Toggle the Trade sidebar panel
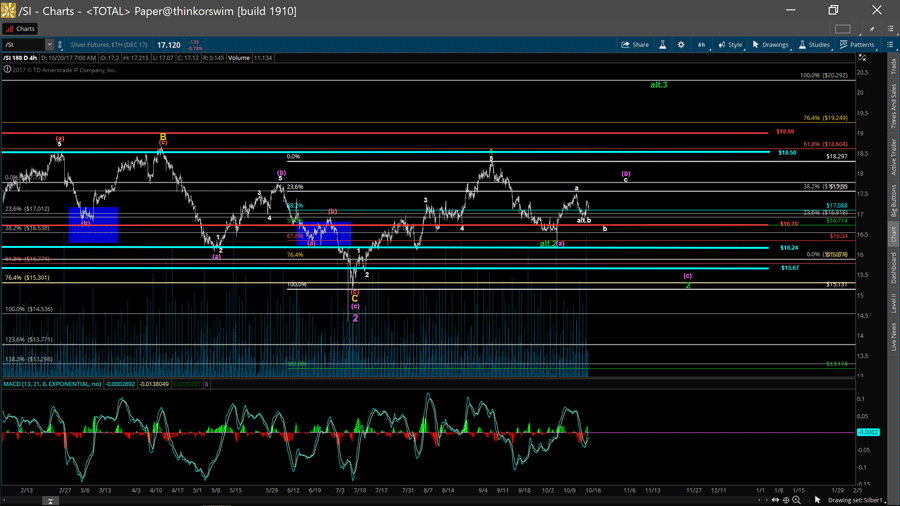This screenshot has width=900, height=506. point(893,67)
